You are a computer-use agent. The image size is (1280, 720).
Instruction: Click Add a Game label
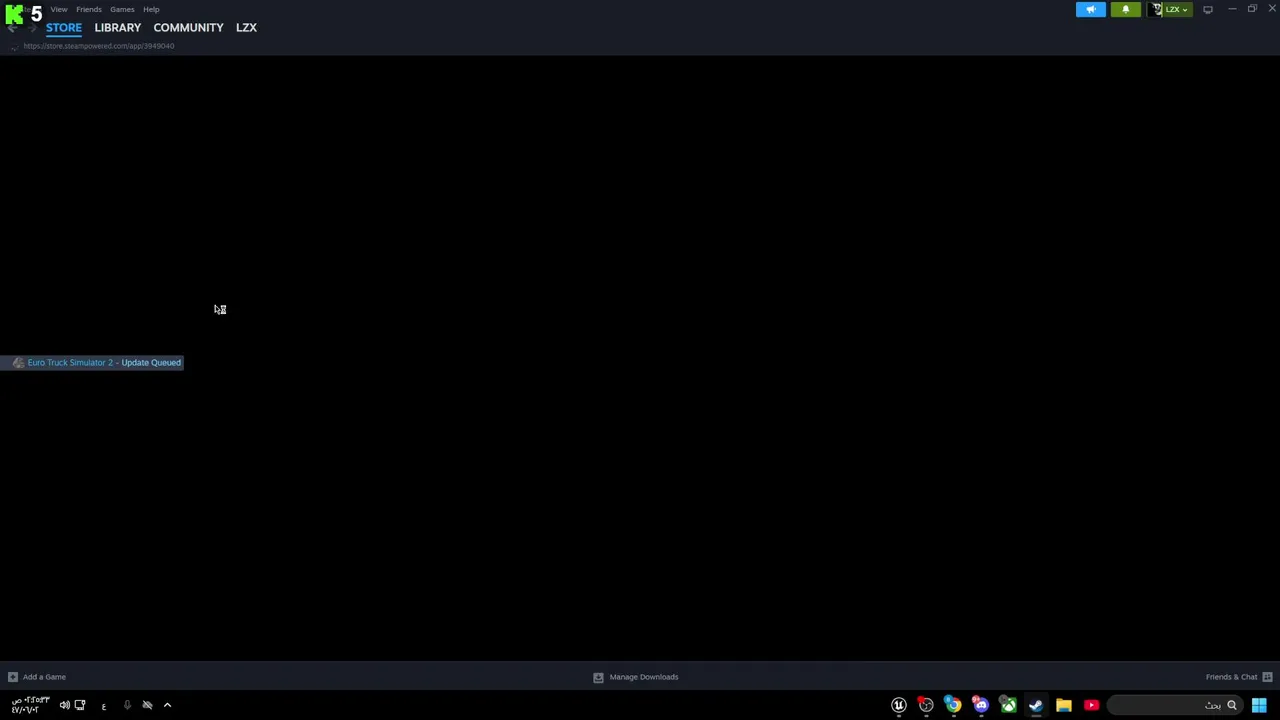[44, 677]
